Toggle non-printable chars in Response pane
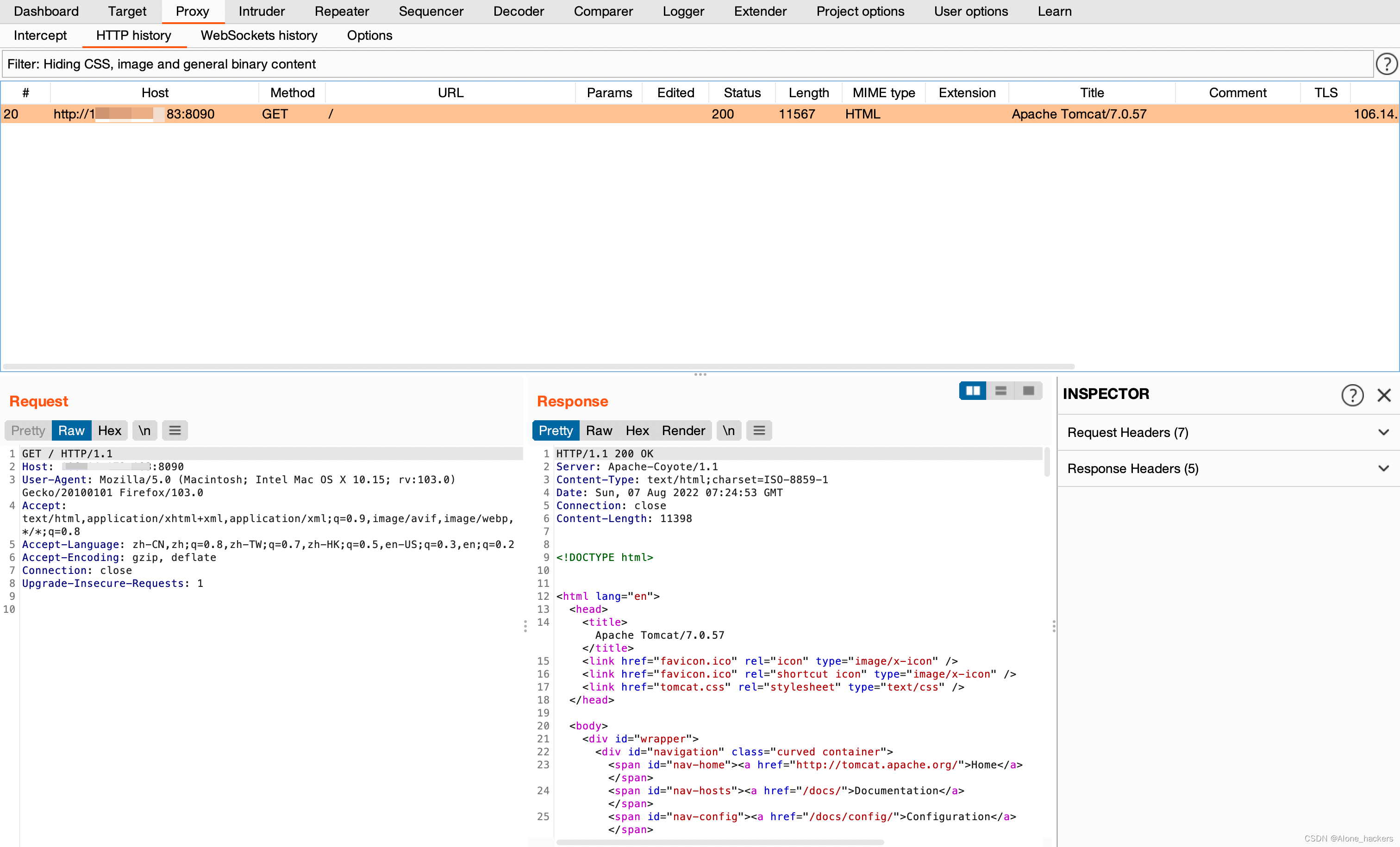Screen dimensions: 1400x847 [x=728, y=430]
